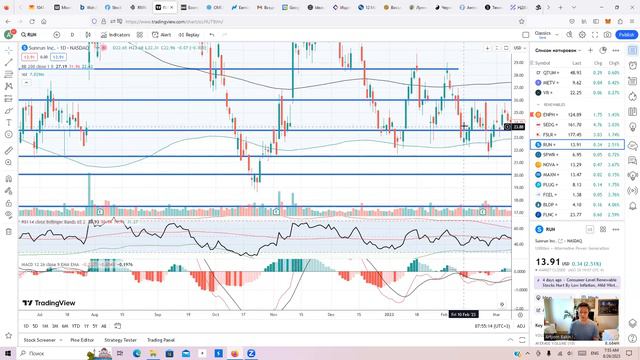Select the crosshair cursor tool
Image resolution: width=640 pixels, height=360 pixels.
coord(9,50)
